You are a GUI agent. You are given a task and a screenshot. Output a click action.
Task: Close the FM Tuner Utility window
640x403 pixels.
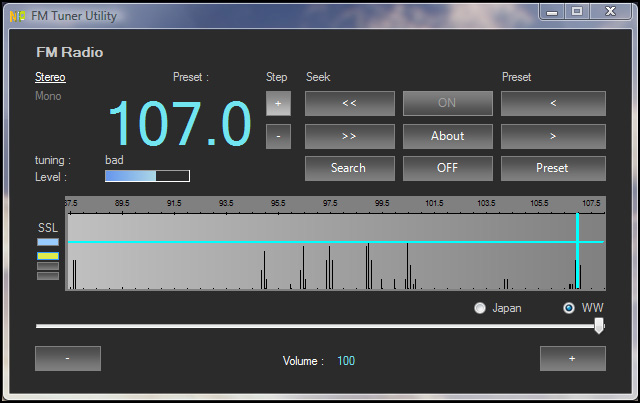(610, 12)
